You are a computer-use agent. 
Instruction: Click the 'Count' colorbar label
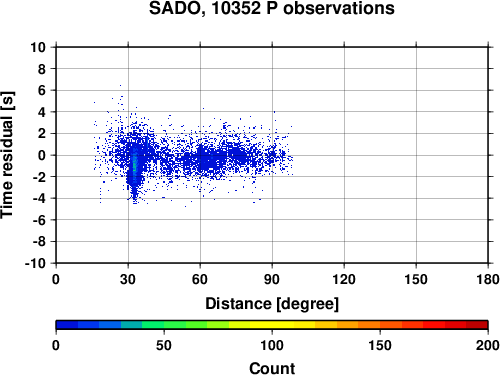pos(272,368)
